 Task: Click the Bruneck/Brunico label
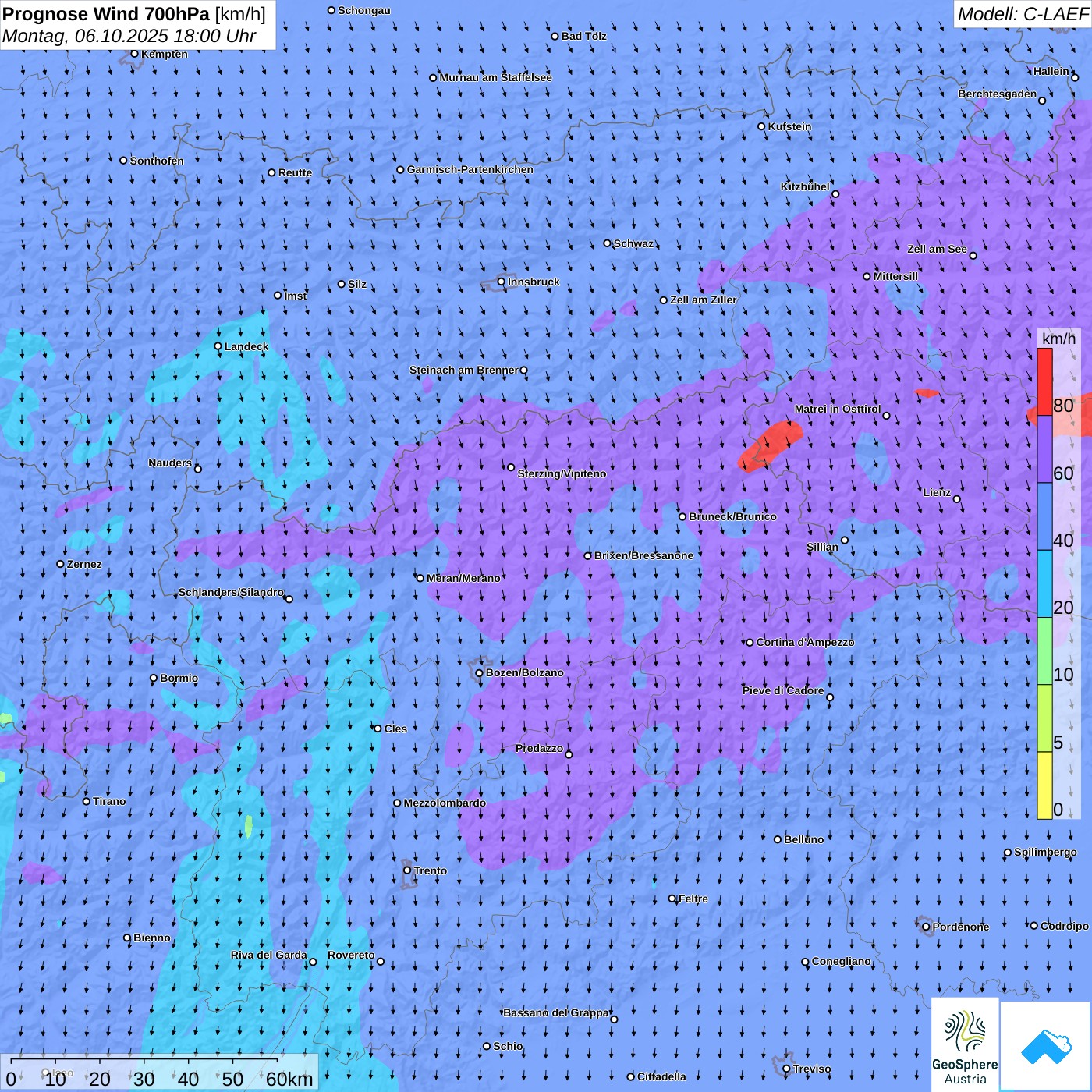[732, 516]
